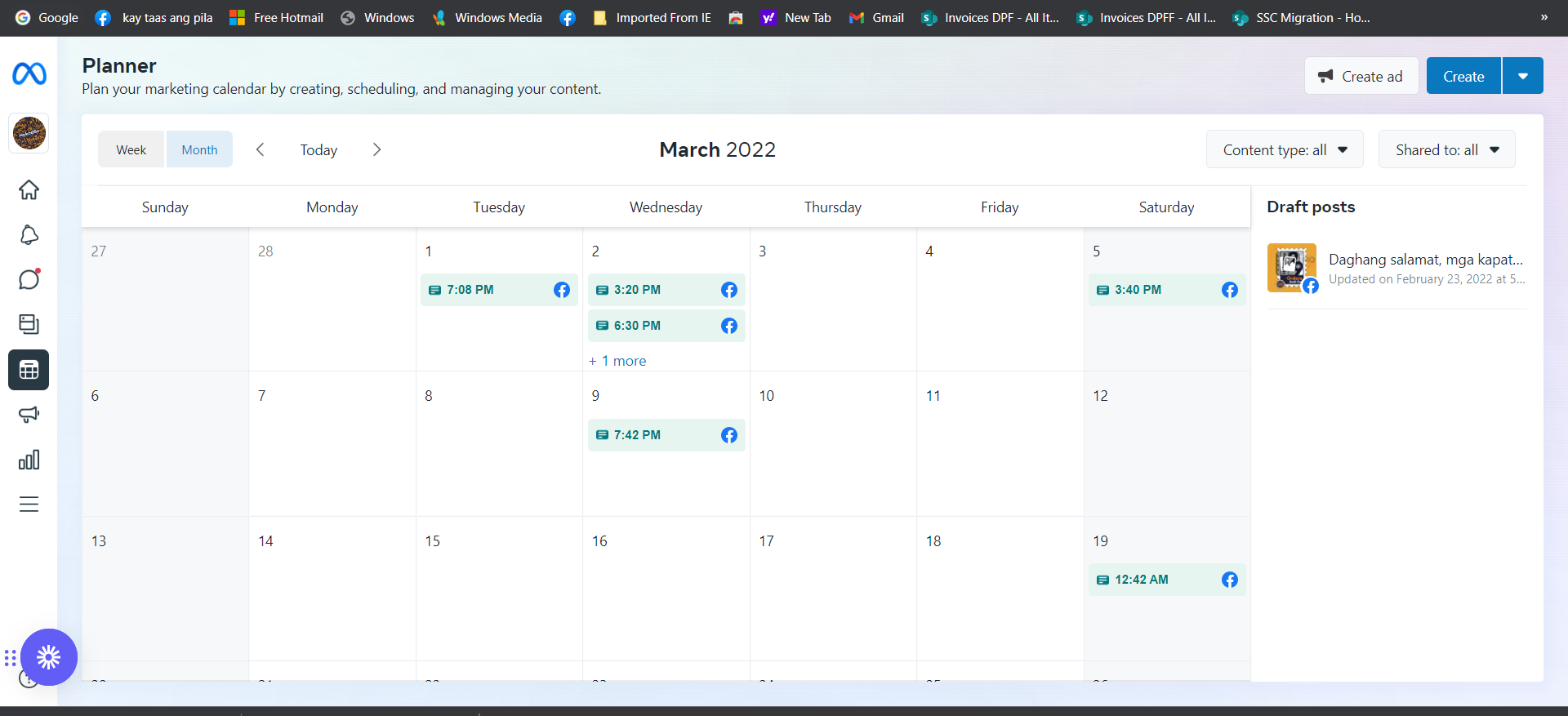Click the Create ad button
1568x716 pixels.
click(x=1361, y=76)
